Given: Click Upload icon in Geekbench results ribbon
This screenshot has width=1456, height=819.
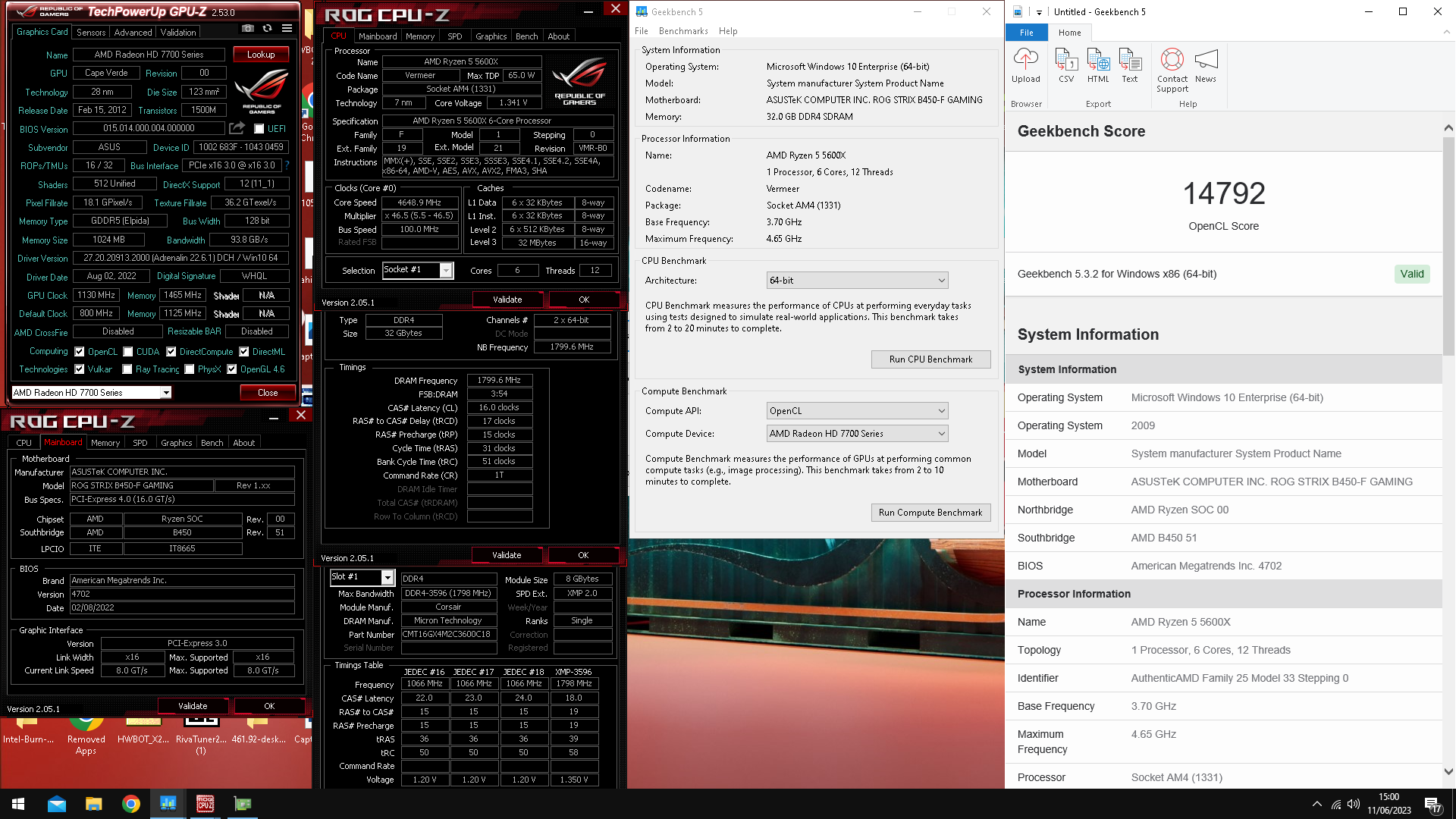Looking at the screenshot, I should coord(1025,65).
